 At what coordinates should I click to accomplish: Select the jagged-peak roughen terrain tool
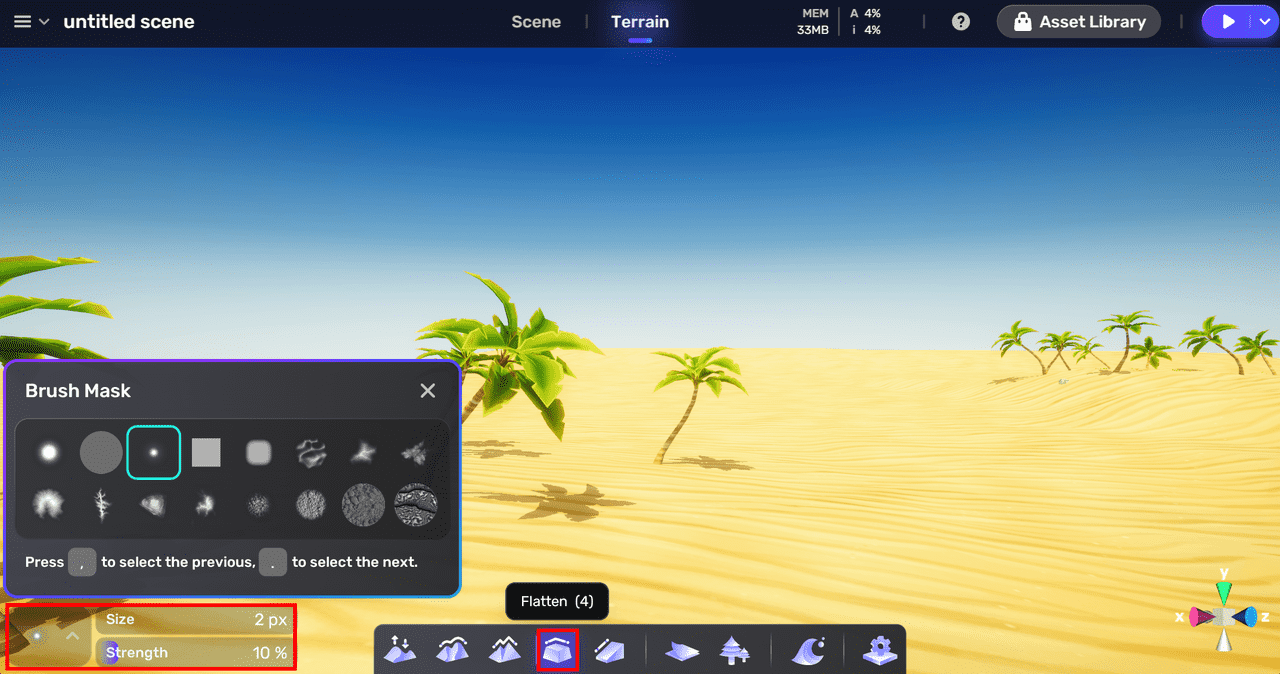[505, 650]
